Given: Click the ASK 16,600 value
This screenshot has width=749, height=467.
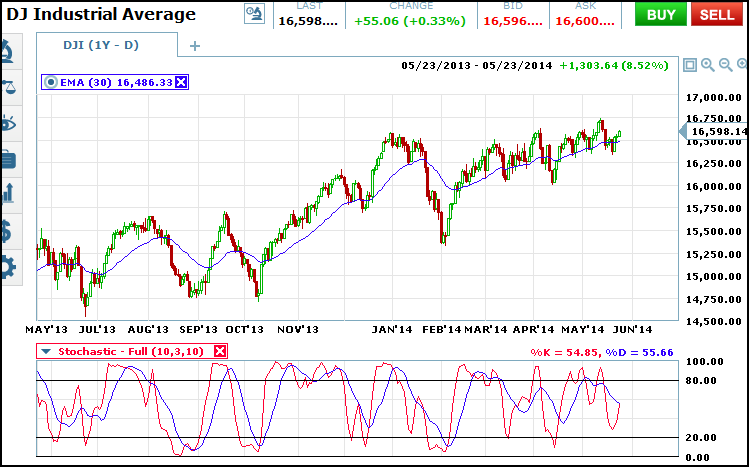Looking at the screenshot, I should coord(585,21).
